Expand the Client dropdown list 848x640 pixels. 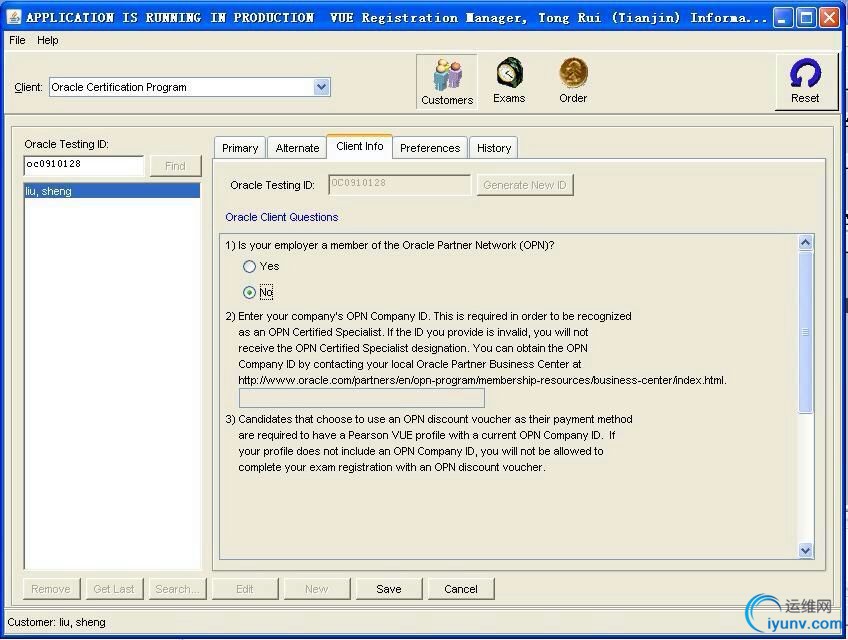321,87
